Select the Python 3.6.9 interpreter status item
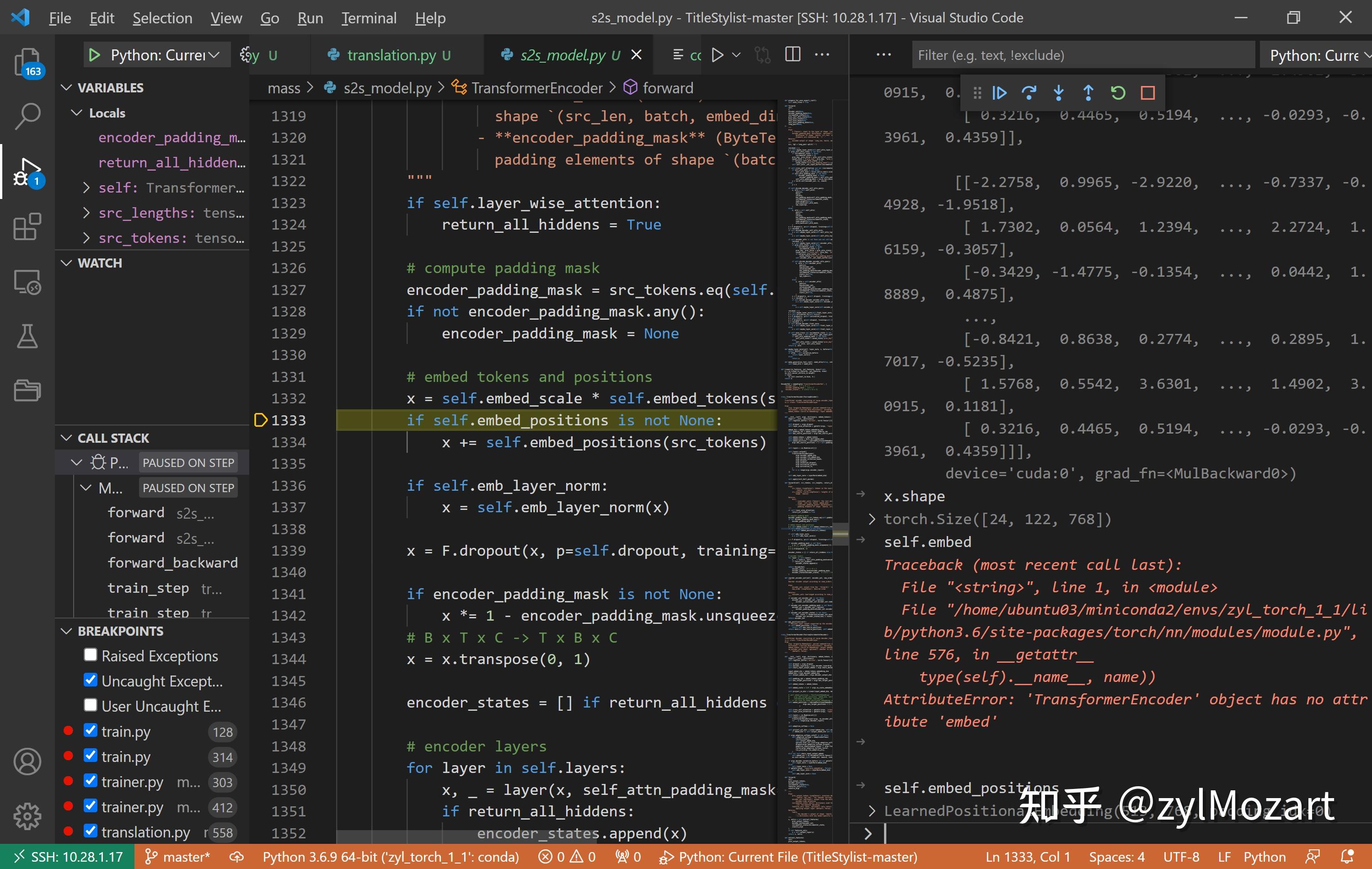 [x=391, y=857]
